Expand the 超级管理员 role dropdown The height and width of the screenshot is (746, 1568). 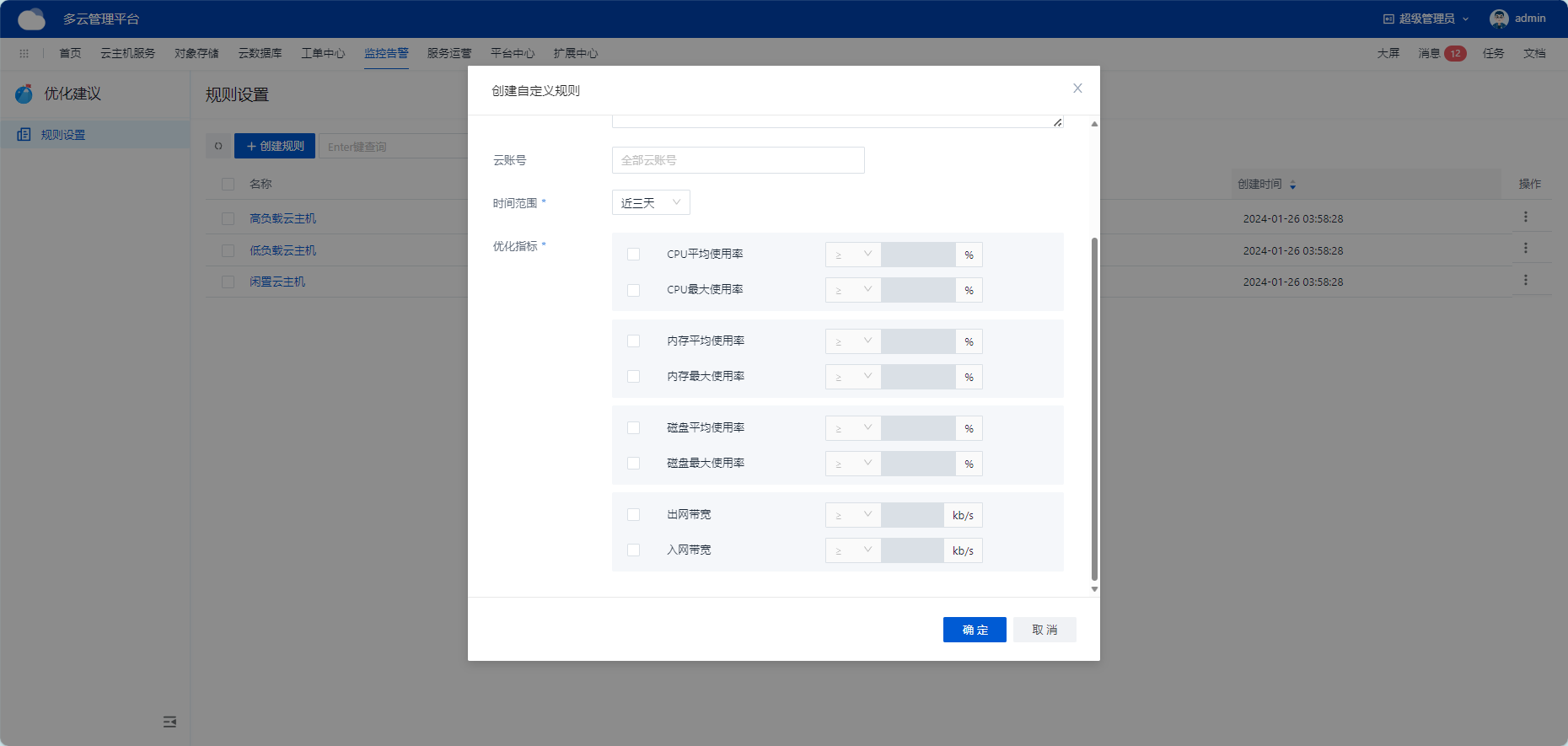(x=1426, y=19)
